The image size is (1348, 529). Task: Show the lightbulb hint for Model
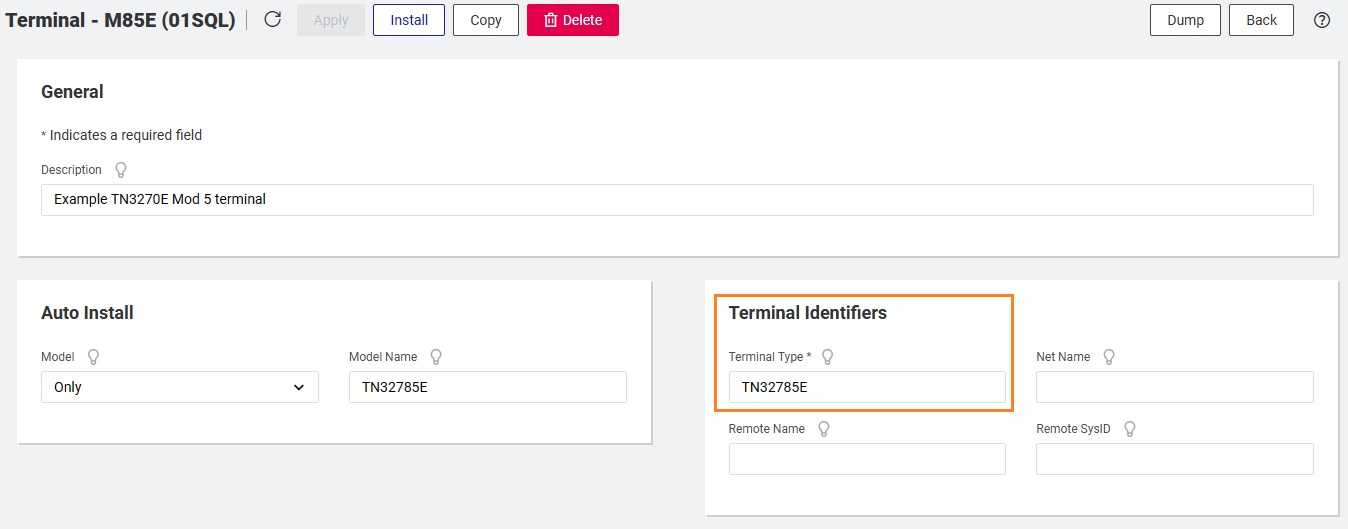[94, 357]
